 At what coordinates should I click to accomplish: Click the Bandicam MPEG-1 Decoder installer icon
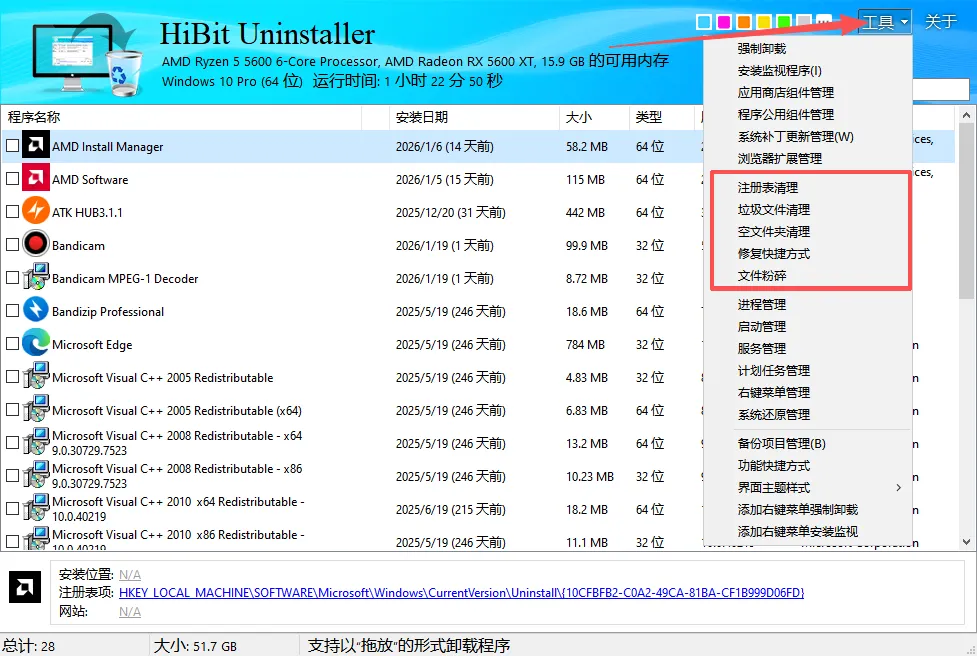(36, 277)
